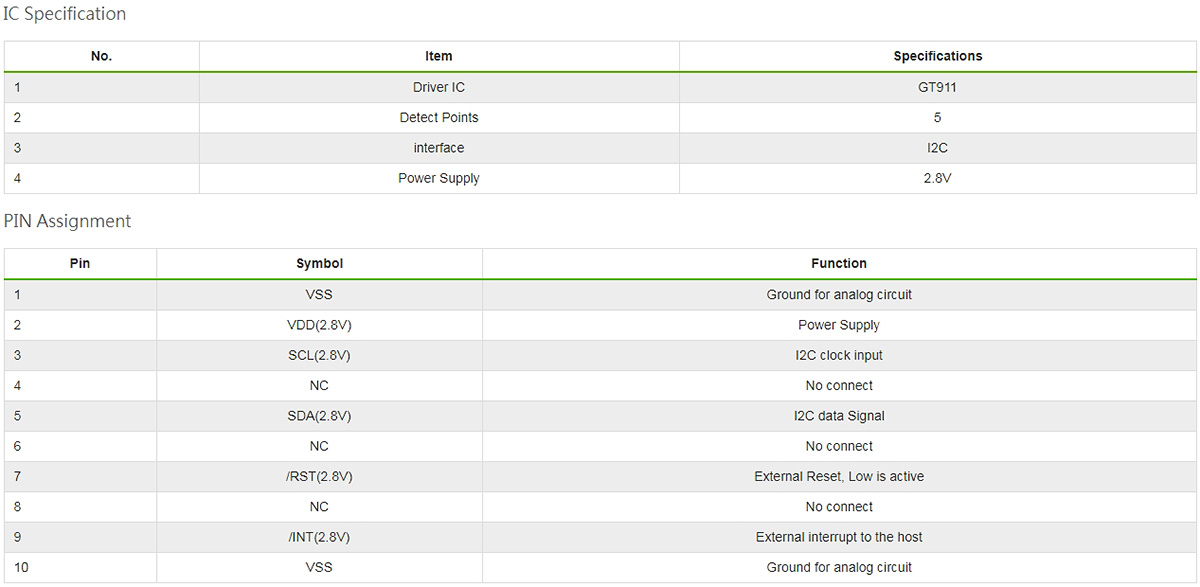Click the VDD(2.8V) symbol cell
Viewport: 1200px width, 587px height.
point(319,325)
